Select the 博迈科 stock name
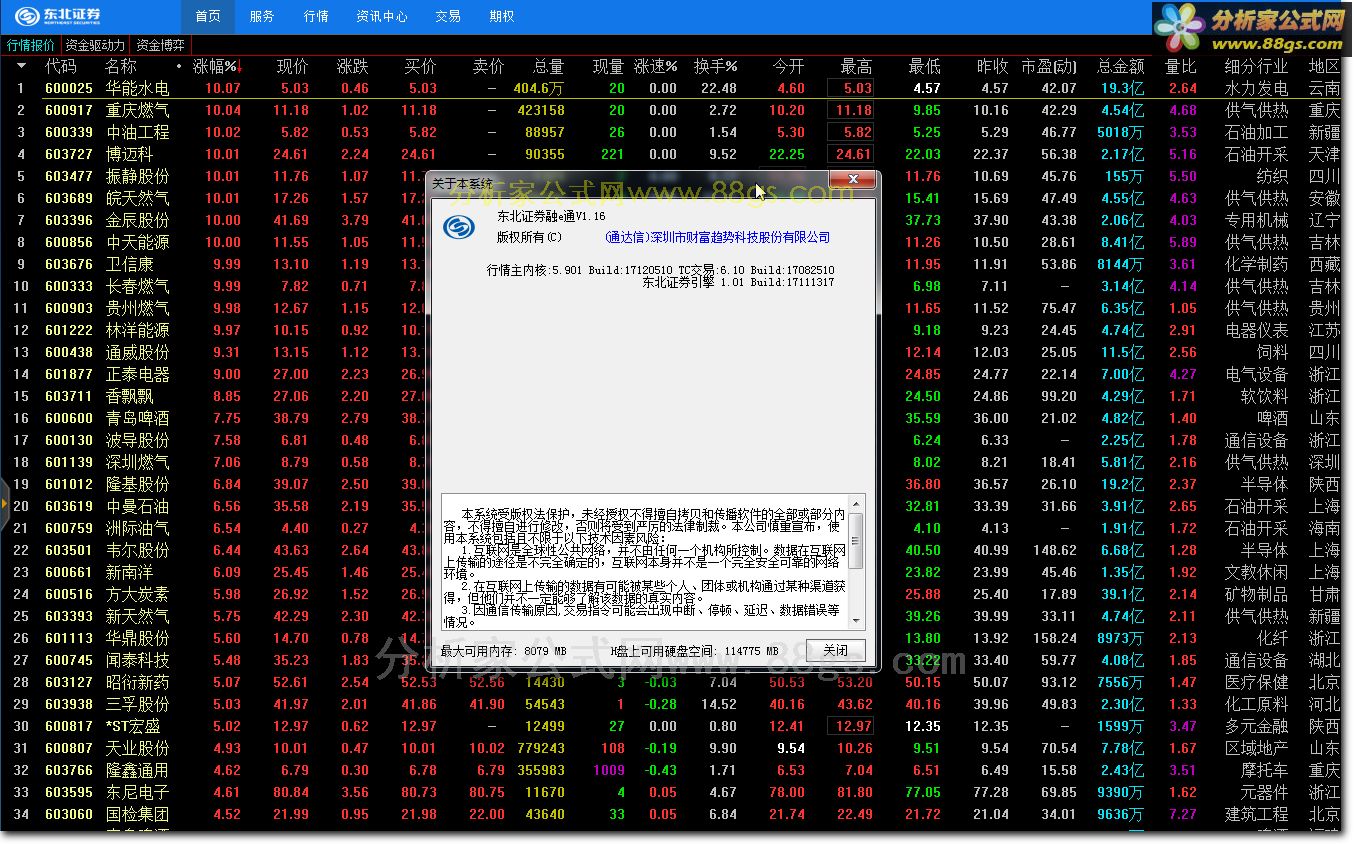Screen dimensions: 1354x844 [x=129, y=154]
